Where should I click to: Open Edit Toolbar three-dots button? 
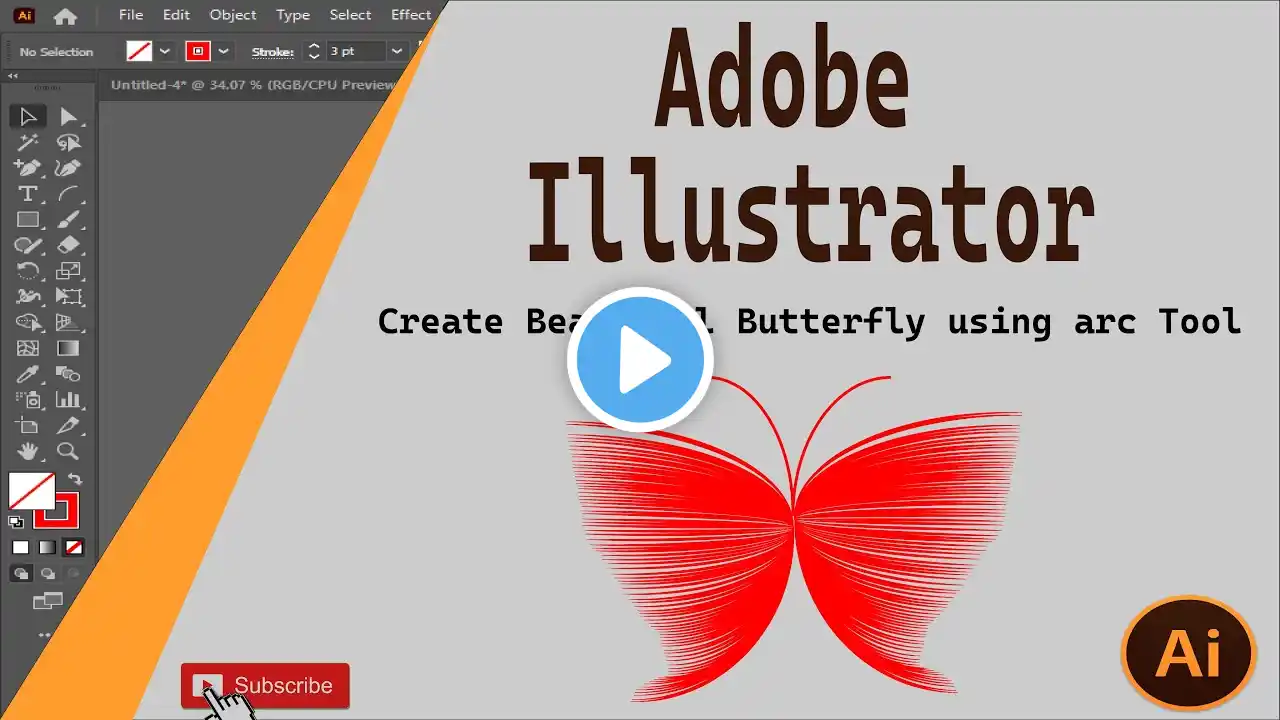click(x=45, y=635)
